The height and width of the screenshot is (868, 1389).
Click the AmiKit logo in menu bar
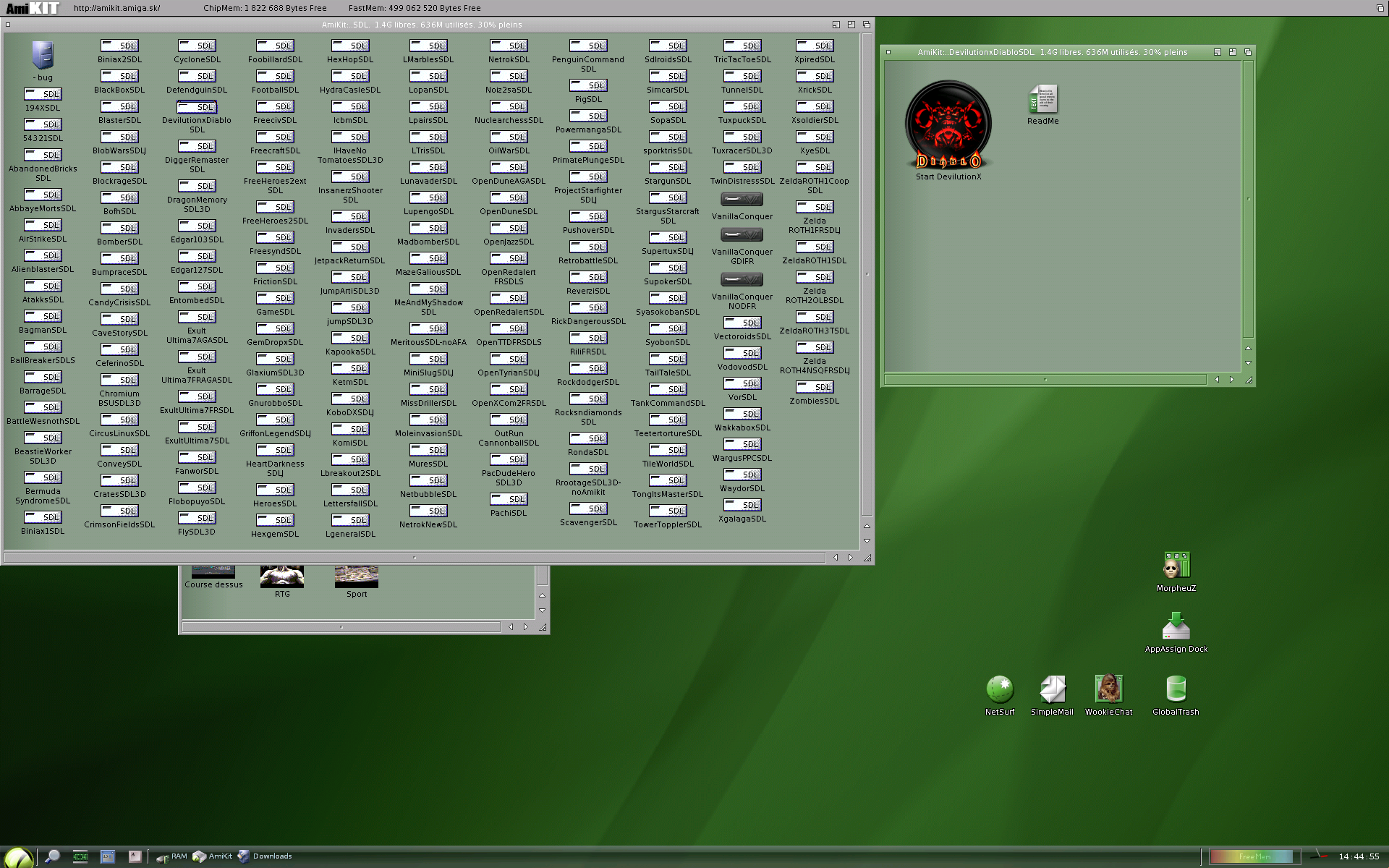pos(32,8)
